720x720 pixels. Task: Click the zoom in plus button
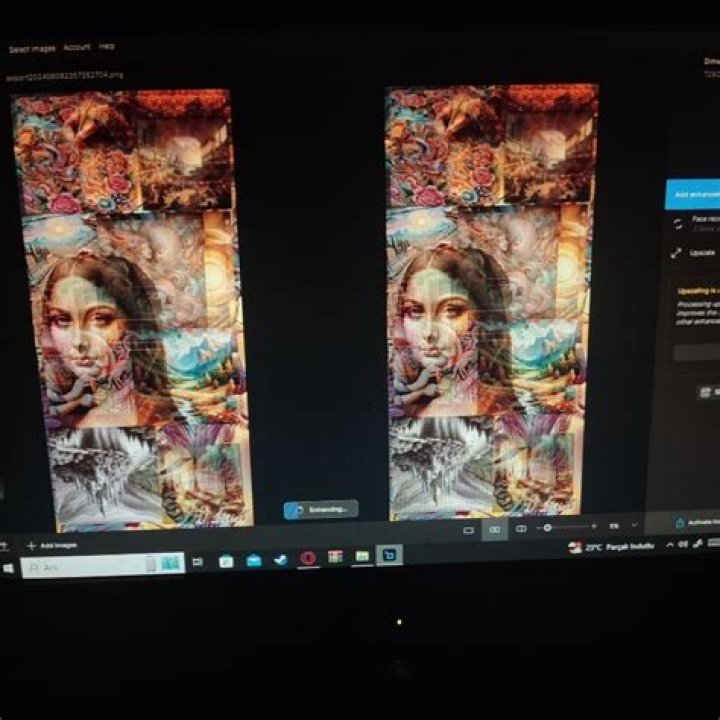point(594,527)
